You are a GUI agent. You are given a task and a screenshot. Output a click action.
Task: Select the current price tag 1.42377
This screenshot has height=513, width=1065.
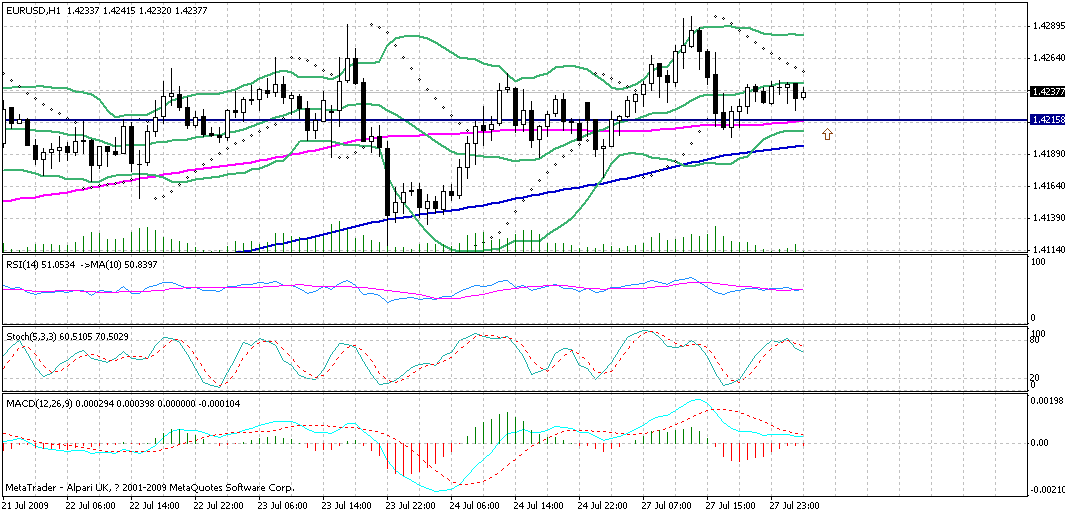[x=1045, y=91]
